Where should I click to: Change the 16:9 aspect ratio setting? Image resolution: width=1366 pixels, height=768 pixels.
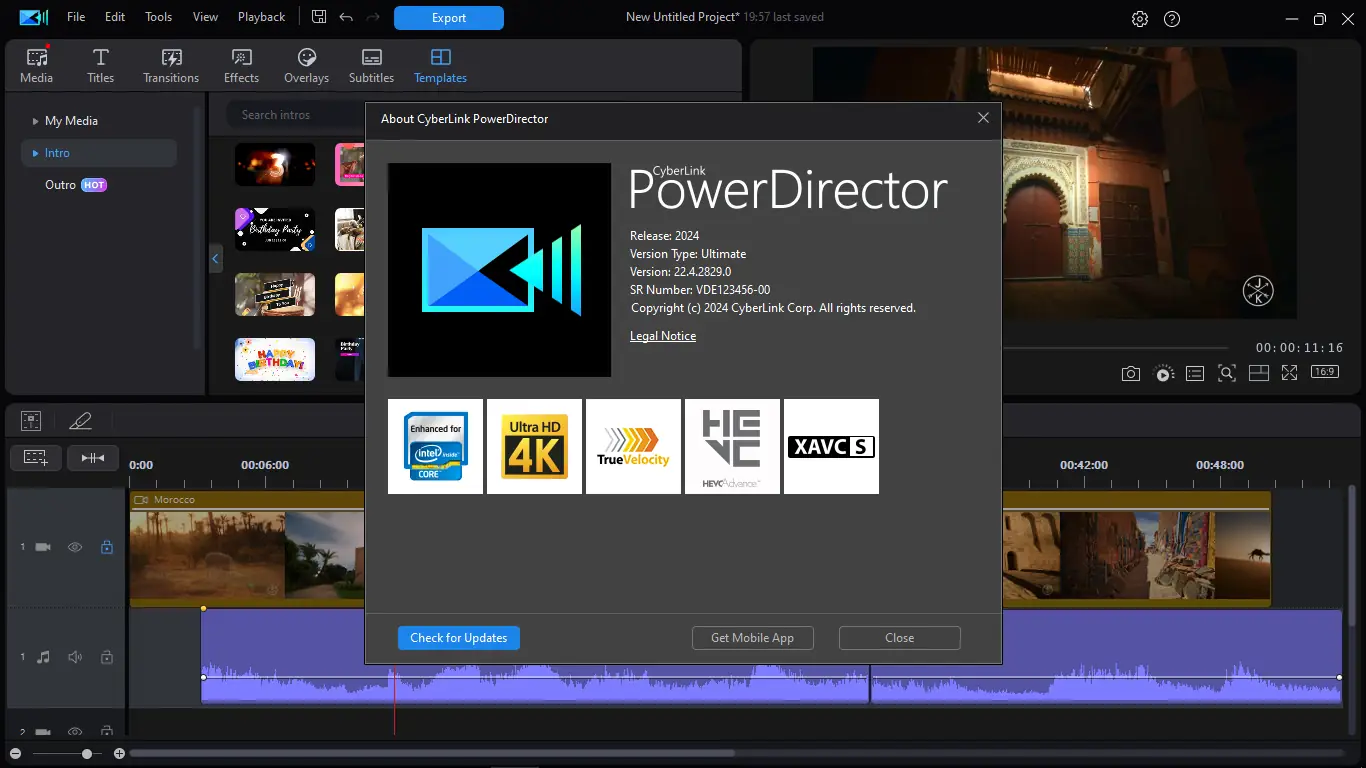(x=1325, y=372)
